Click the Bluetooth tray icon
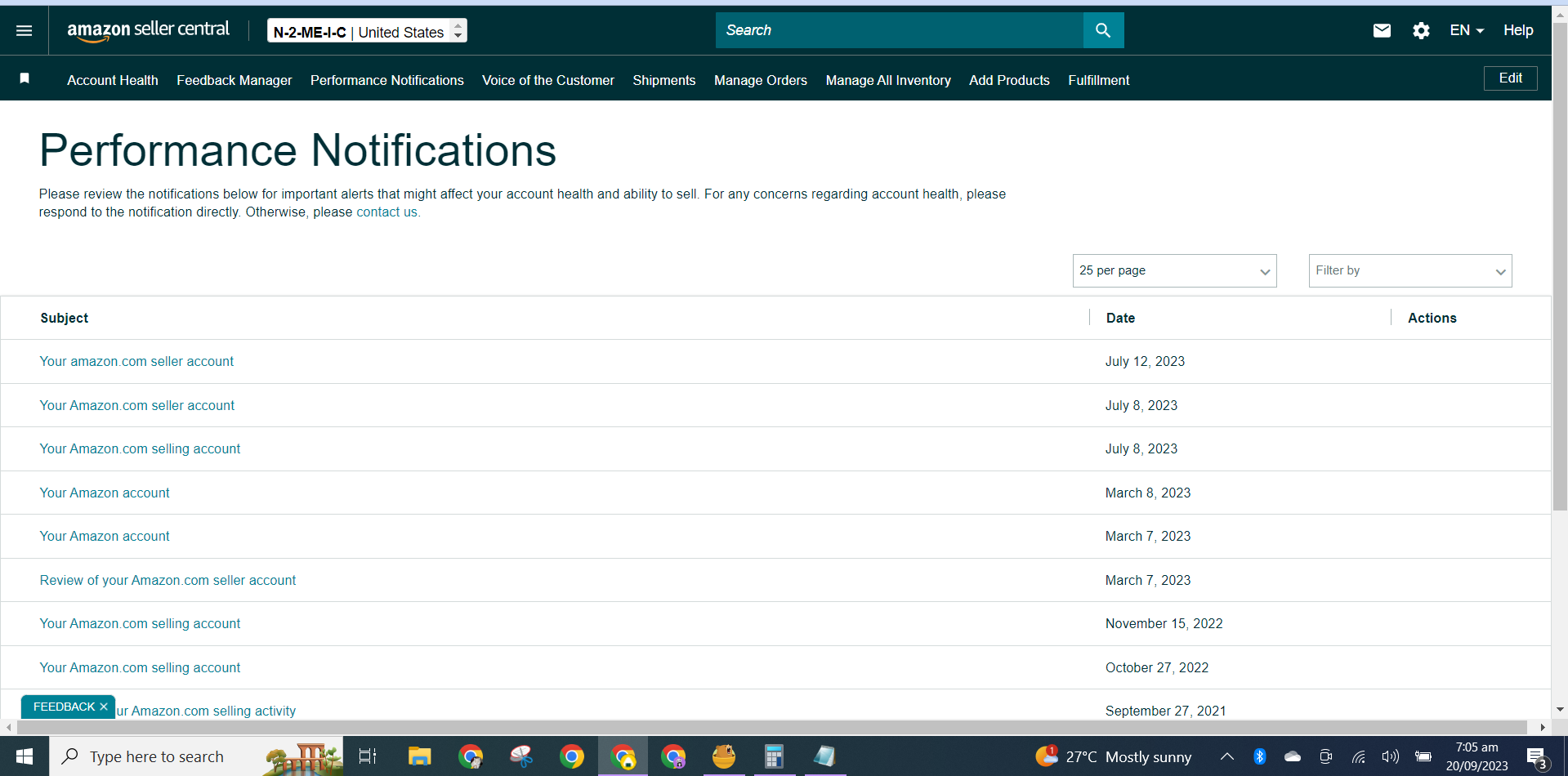This screenshot has height=776, width=1568. tap(1259, 756)
